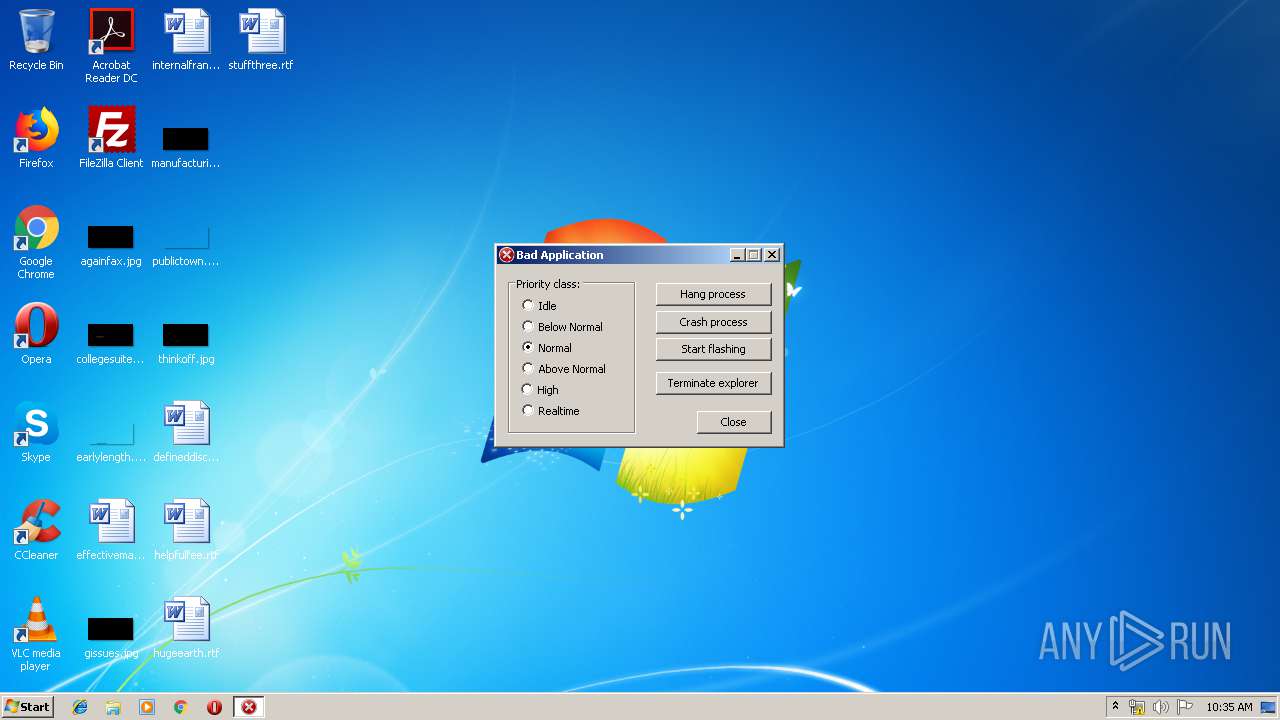Open Windows Explorer folder taskbar icon
The image size is (1280, 720).
(x=113, y=707)
